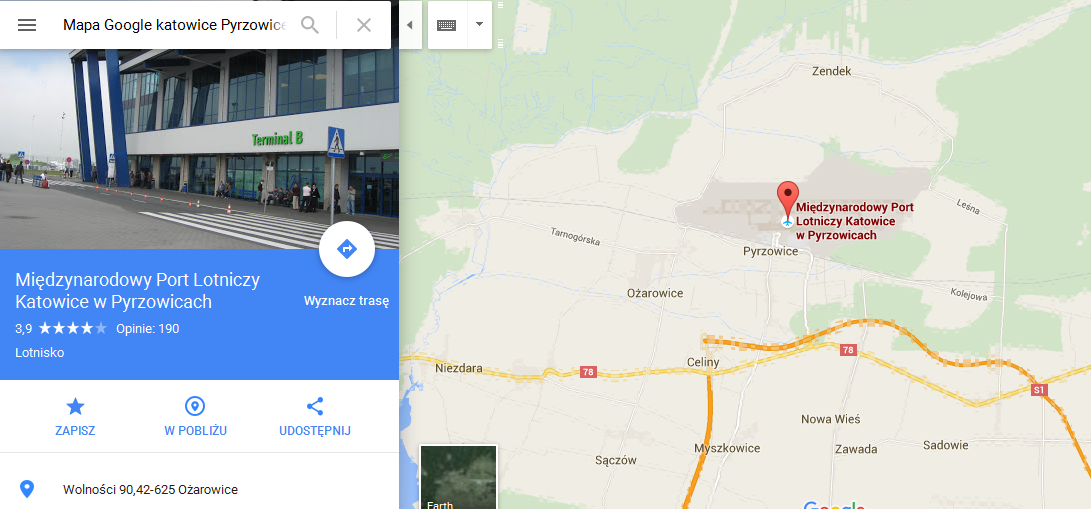Click the Wolności 90 address row
Viewport: 1091px width, 509px height.
click(200, 490)
